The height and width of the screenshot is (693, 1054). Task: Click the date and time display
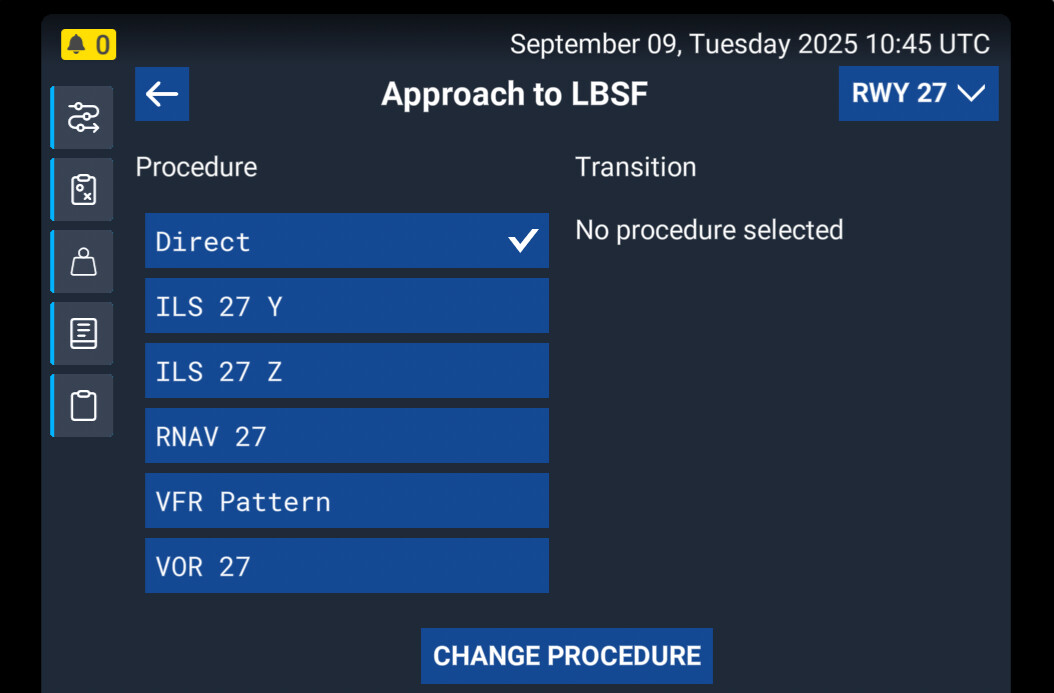[x=749, y=44]
